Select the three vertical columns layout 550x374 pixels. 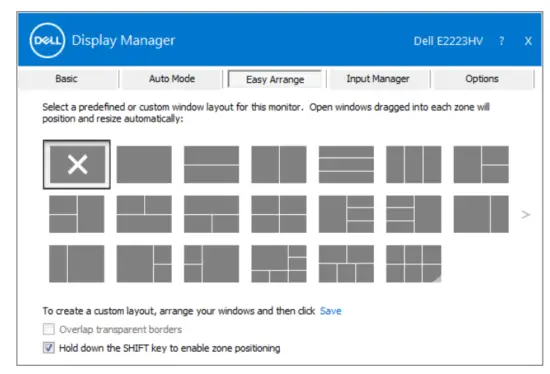click(414, 165)
